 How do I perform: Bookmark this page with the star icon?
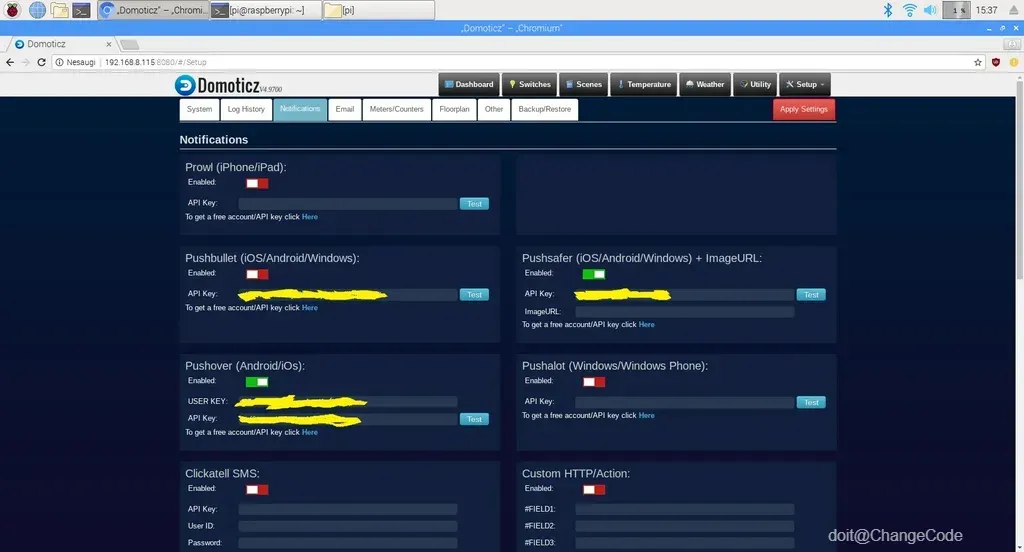click(978, 62)
